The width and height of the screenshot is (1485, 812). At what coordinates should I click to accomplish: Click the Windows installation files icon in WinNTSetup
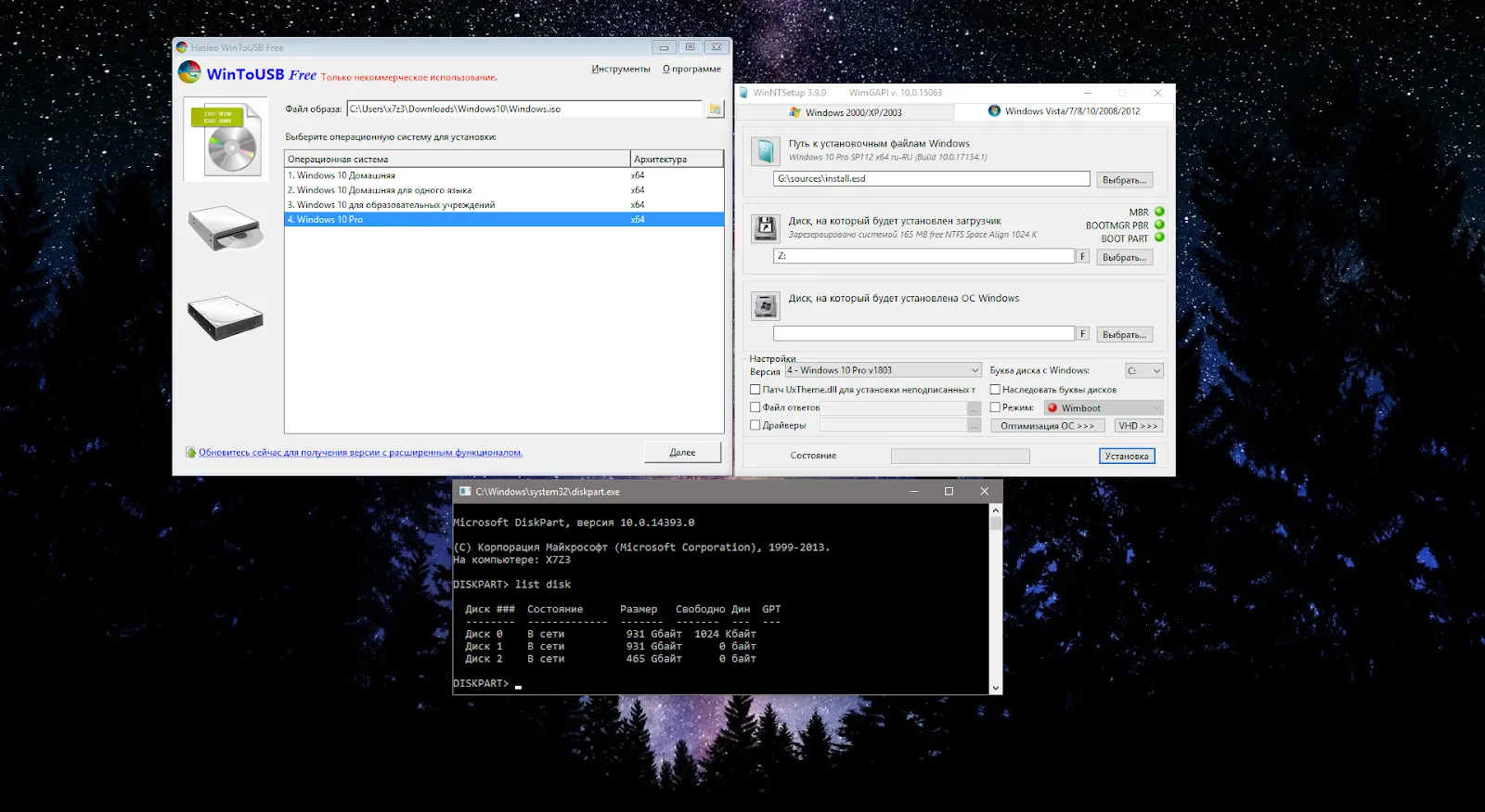(x=766, y=151)
